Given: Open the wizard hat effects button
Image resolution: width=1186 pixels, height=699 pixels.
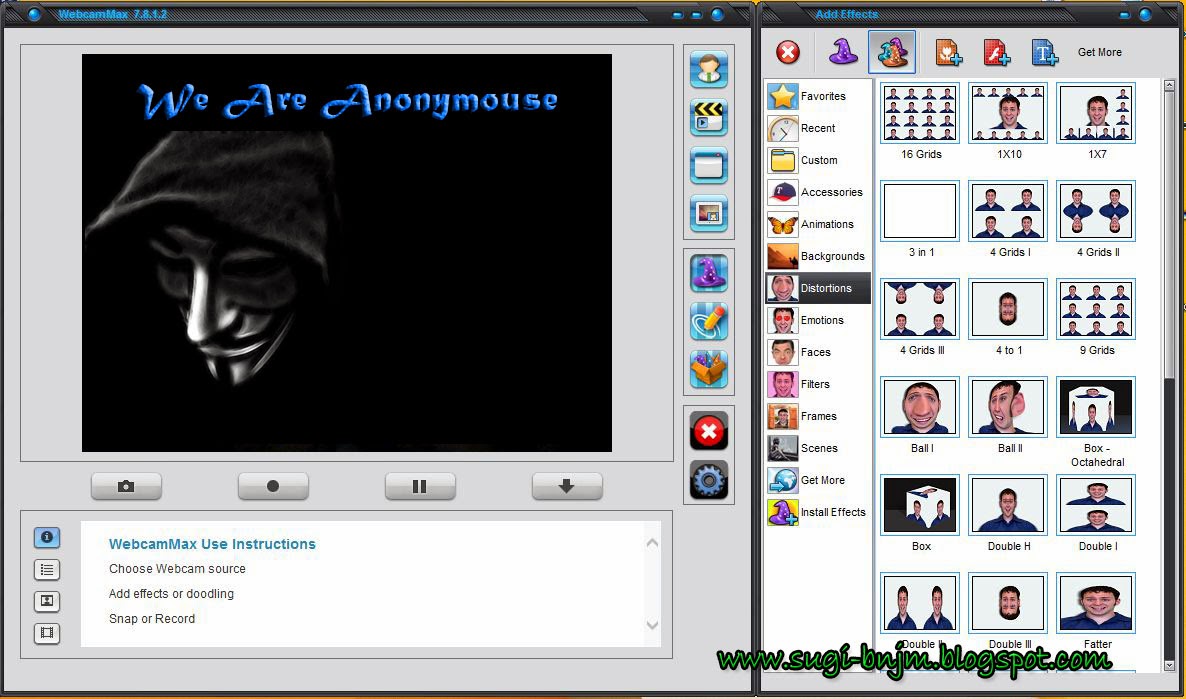Looking at the screenshot, I should [709, 272].
